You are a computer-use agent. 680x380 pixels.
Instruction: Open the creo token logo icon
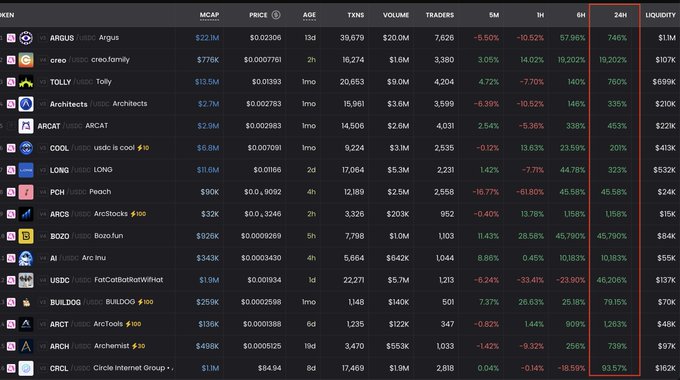tap(26, 60)
